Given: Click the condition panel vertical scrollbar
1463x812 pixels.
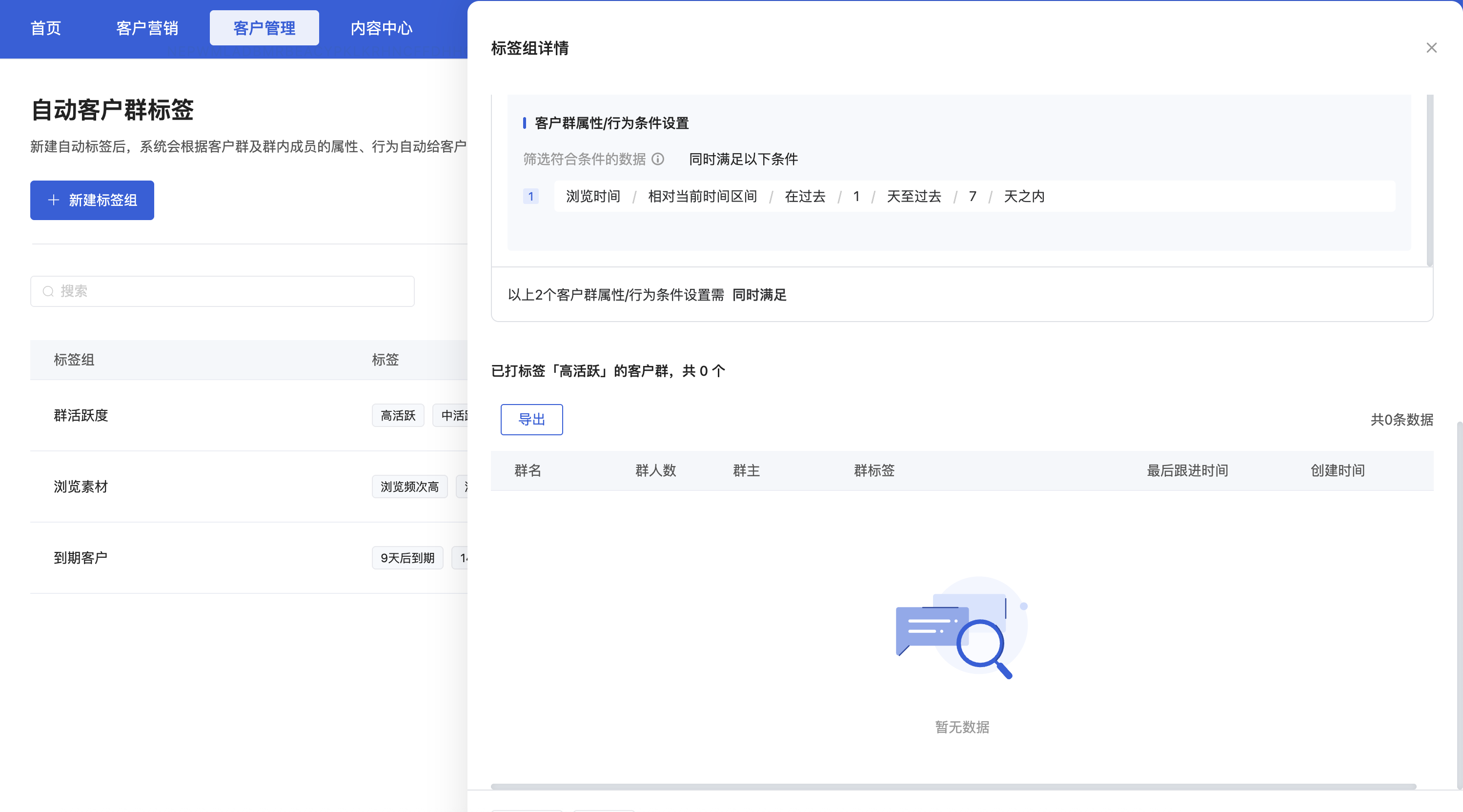Looking at the screenshot, I should pyautogui.click(x=1429, y=180).
